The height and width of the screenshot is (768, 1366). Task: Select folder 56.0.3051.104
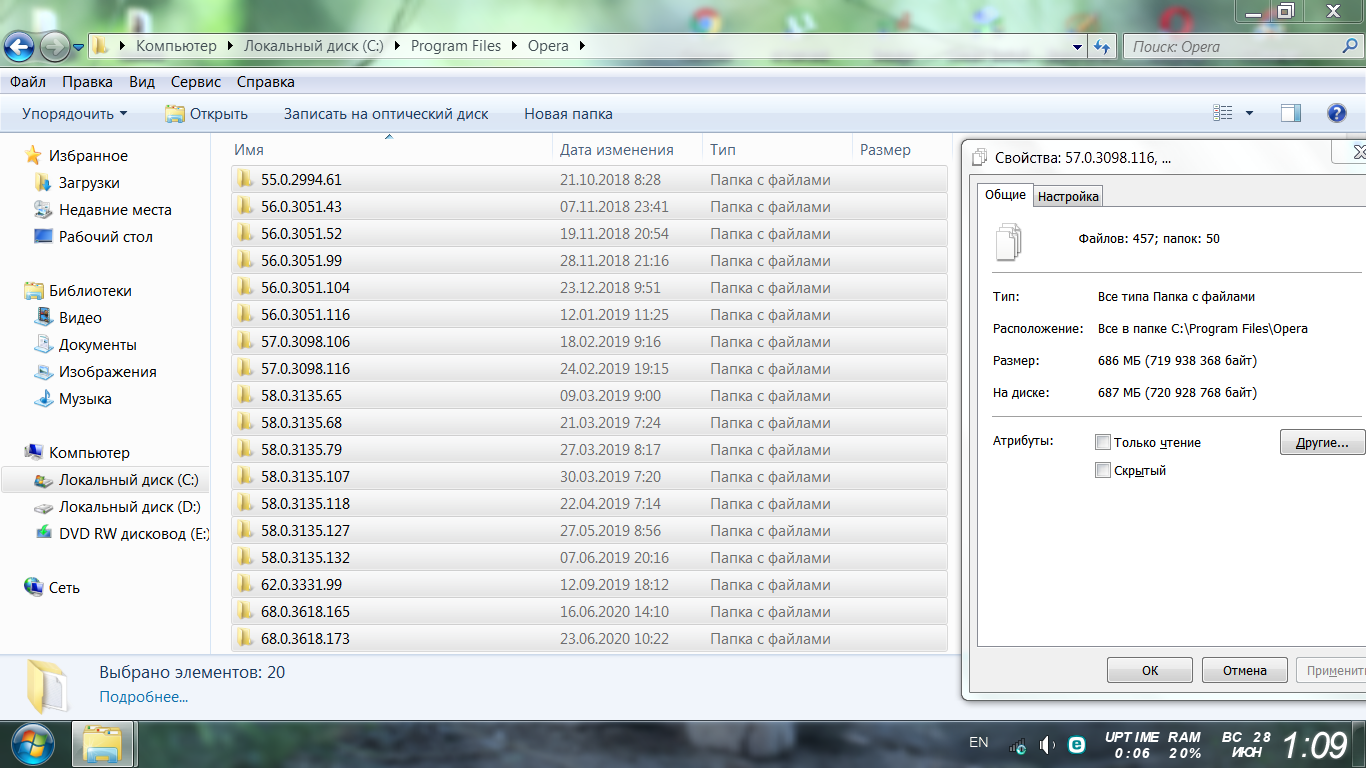[588, 288]
